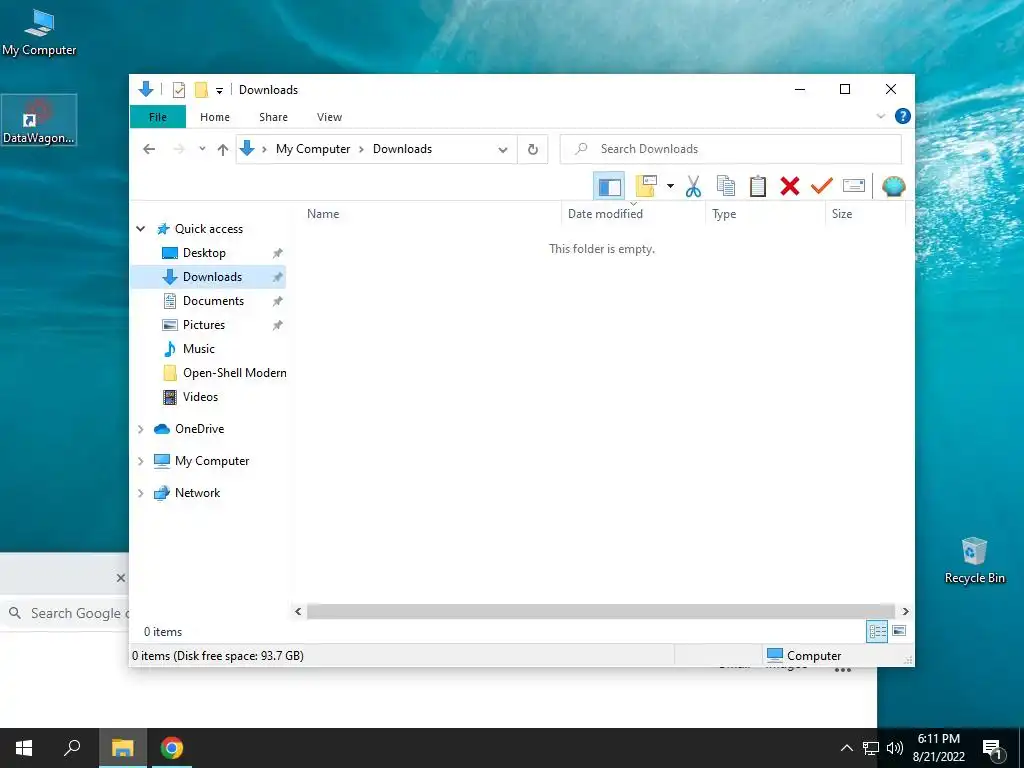
Task: Sort by Size column header
Action: click(x=841, y=214)
